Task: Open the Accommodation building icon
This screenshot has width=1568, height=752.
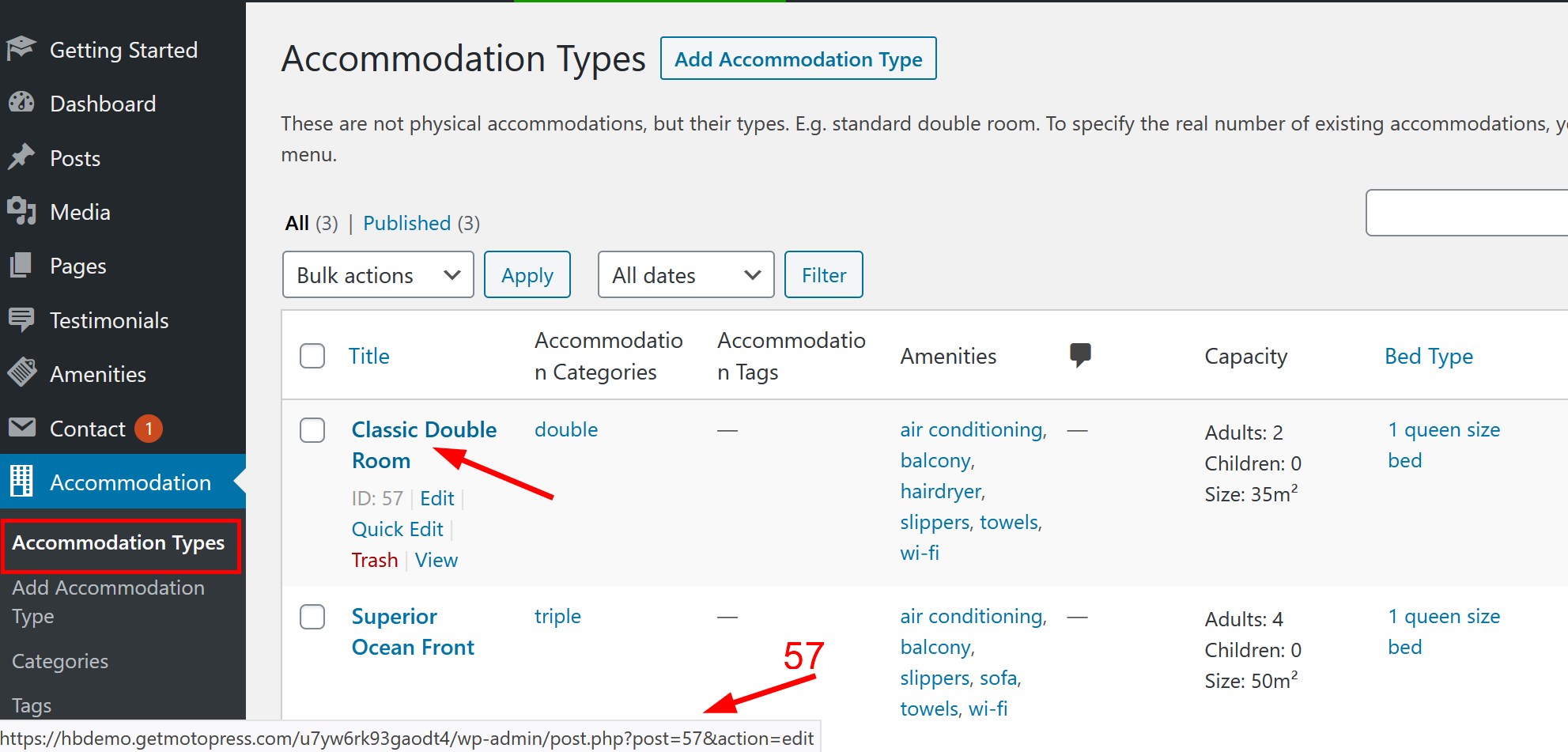Action: click(22, 482)
